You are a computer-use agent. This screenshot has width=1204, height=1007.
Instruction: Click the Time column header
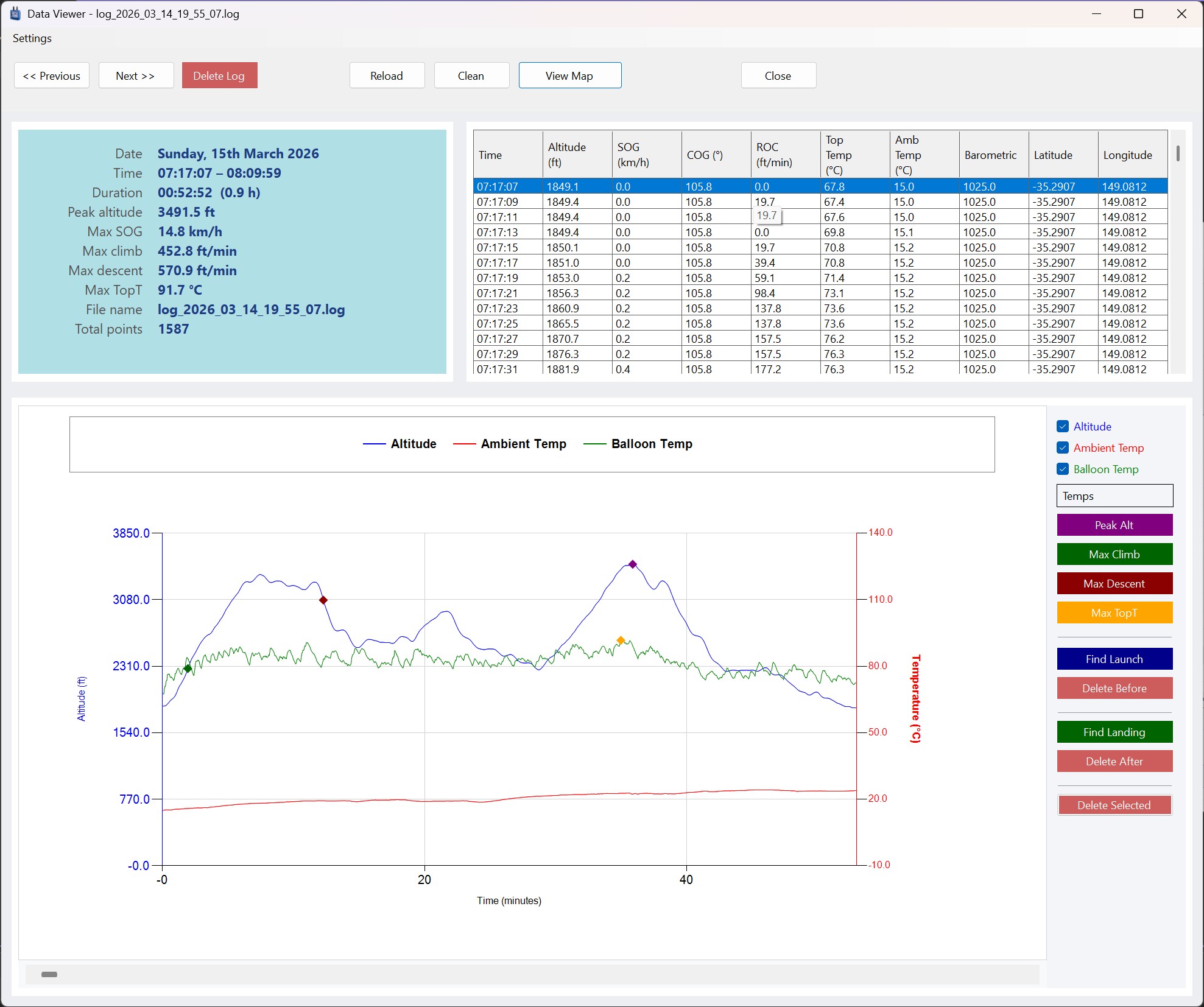click(508, 155)
